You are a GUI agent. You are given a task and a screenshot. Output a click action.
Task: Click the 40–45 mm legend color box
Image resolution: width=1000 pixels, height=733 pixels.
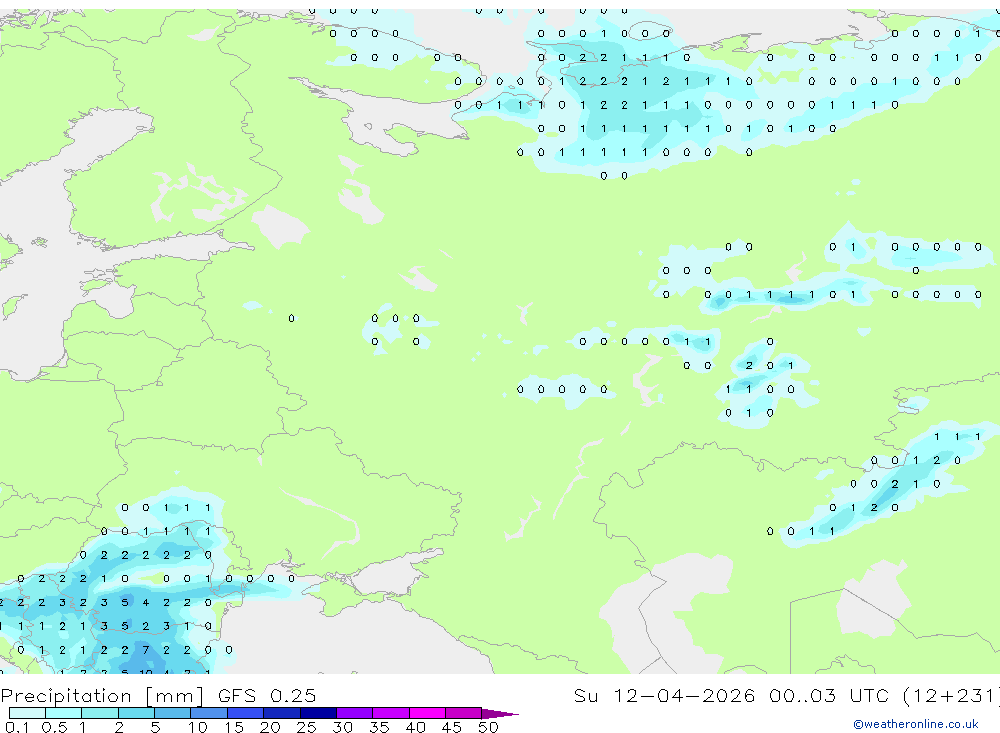[x=427, y=713]
